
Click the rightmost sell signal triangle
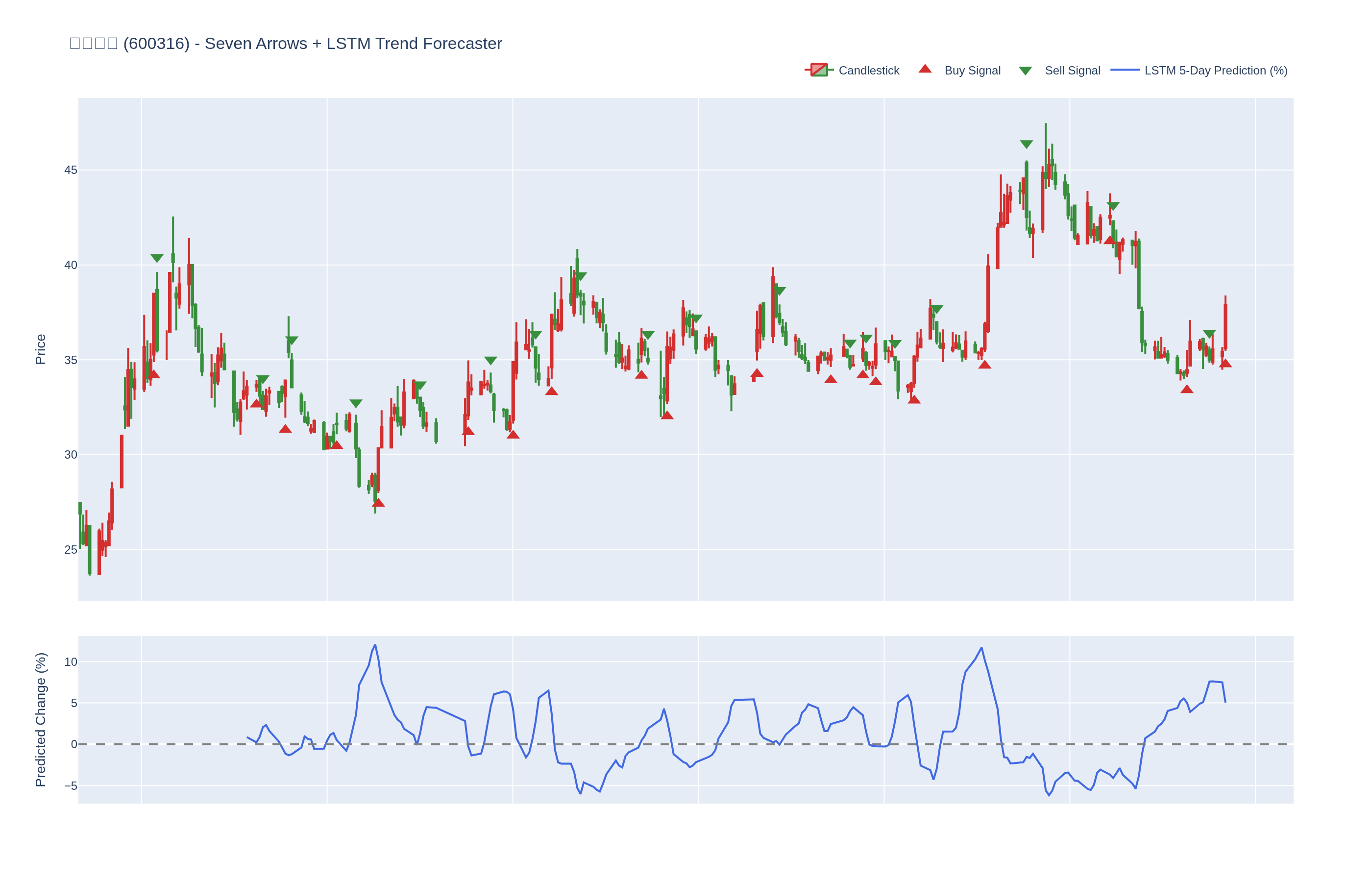click(x=1209, y=334)
